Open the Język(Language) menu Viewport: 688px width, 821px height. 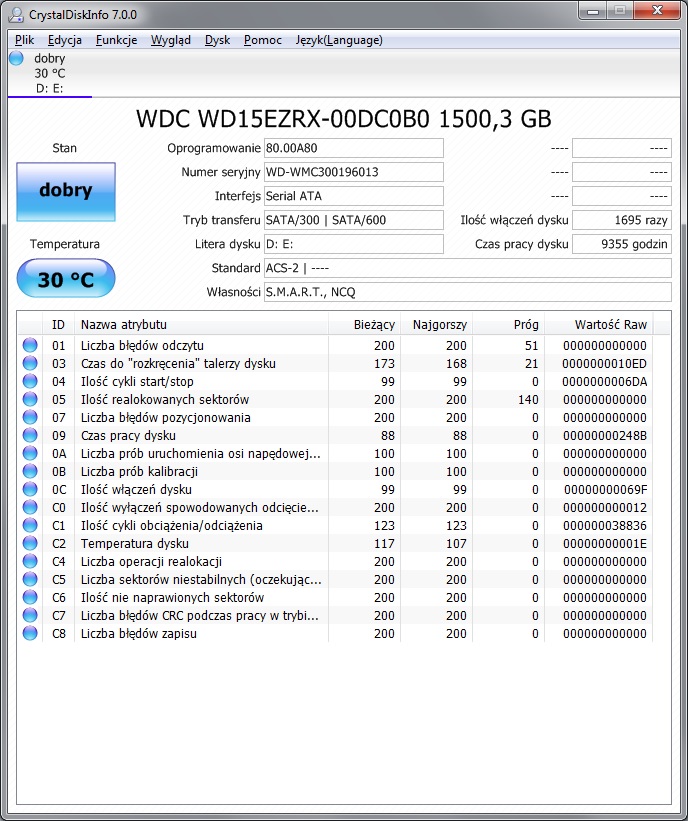[x=339, y=40]
